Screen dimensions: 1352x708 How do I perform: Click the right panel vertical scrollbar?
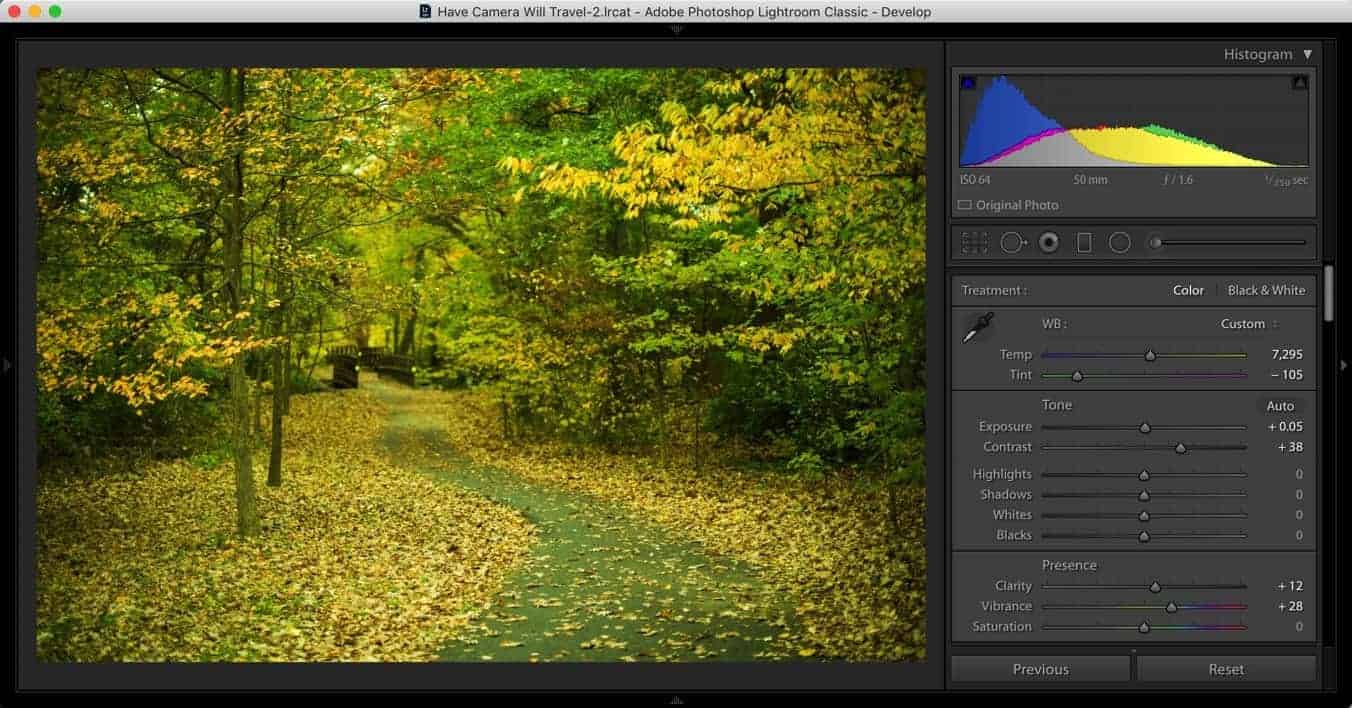point(1328,293)
